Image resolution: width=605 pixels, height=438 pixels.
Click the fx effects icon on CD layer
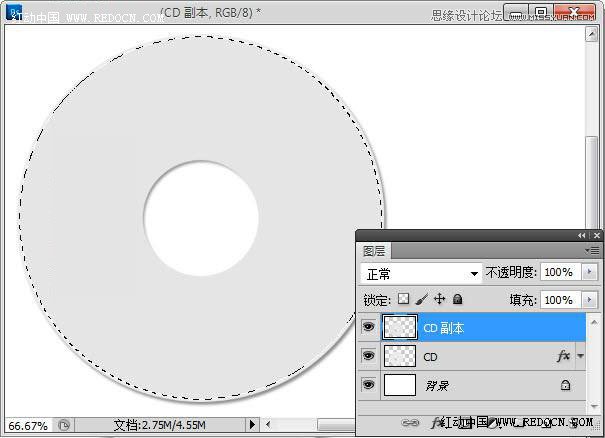pyautogui.click(x=563, y=355)
